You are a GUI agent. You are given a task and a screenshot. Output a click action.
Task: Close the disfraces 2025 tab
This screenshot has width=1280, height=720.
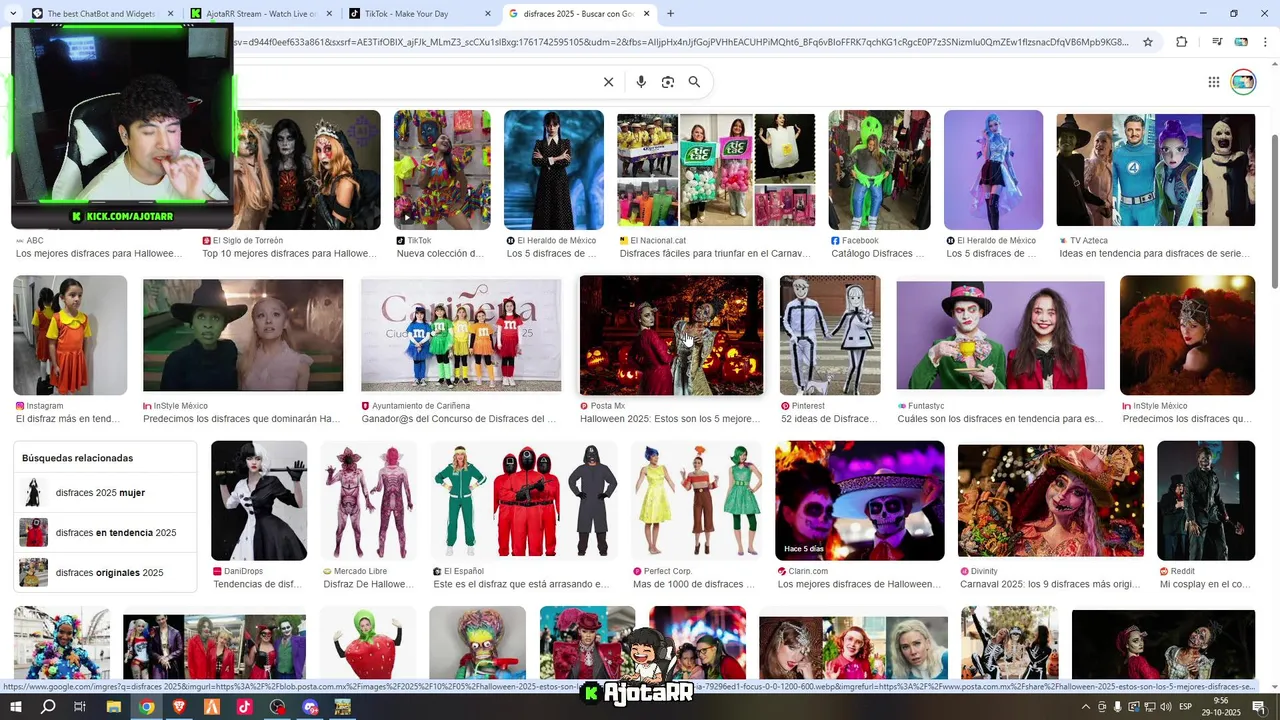pyautogui.click(x=647, y=14)
